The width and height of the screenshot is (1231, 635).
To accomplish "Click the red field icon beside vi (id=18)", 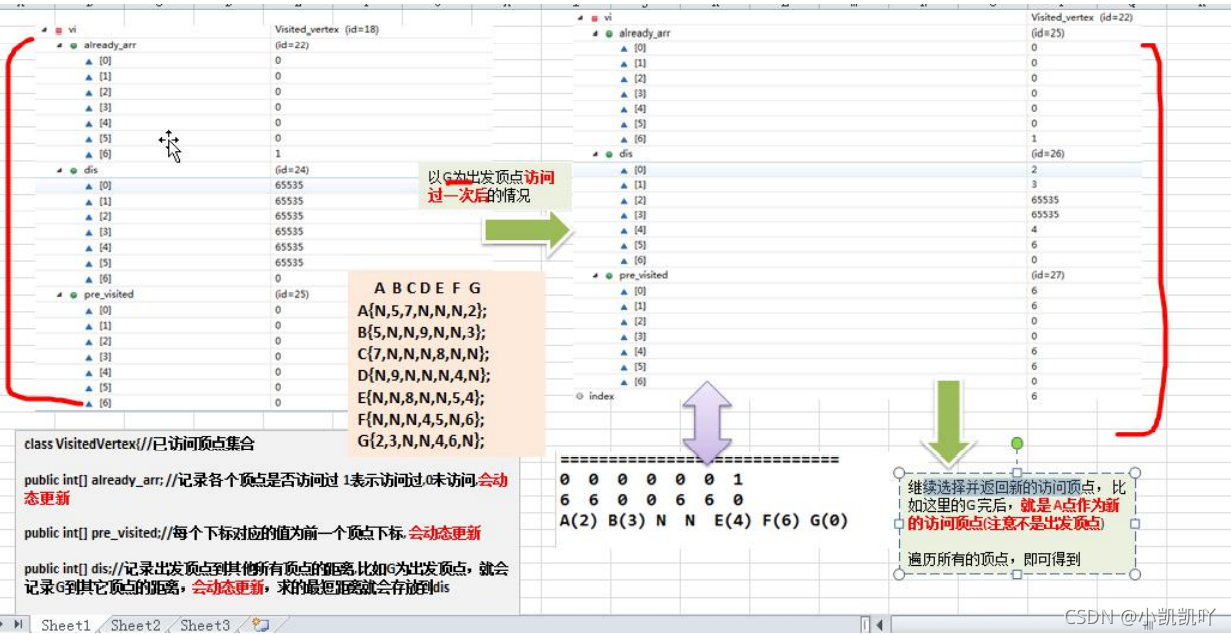I will 59,30.
